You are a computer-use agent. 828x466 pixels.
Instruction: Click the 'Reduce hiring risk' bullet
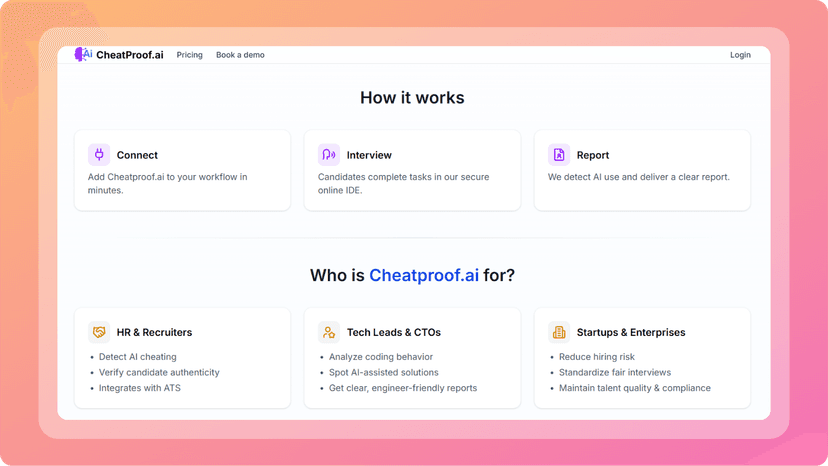pos(597,357)
